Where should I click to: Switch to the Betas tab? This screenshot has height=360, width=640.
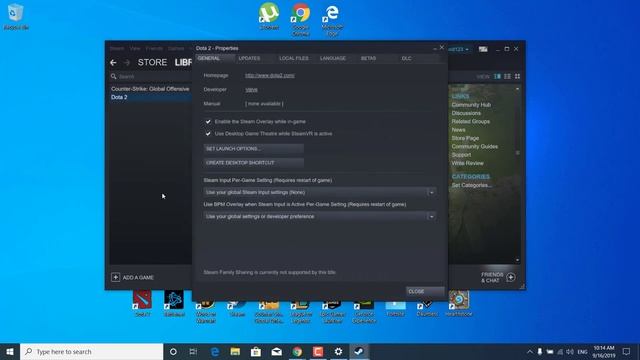[x=369, y=58]
